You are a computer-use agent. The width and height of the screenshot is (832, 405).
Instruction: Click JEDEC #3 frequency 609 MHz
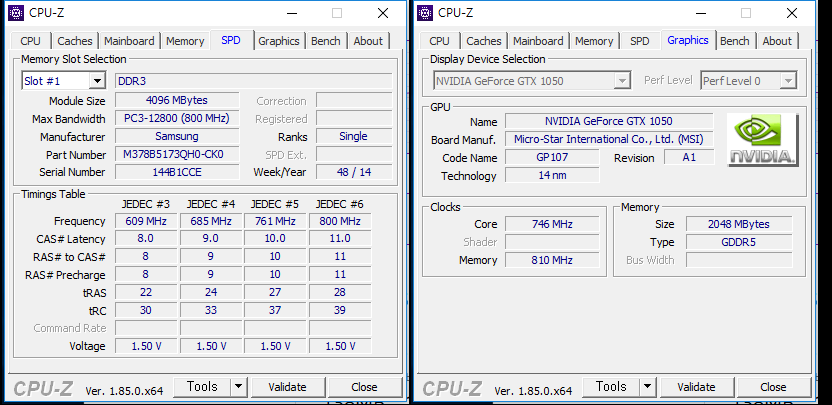pos(146,221)
